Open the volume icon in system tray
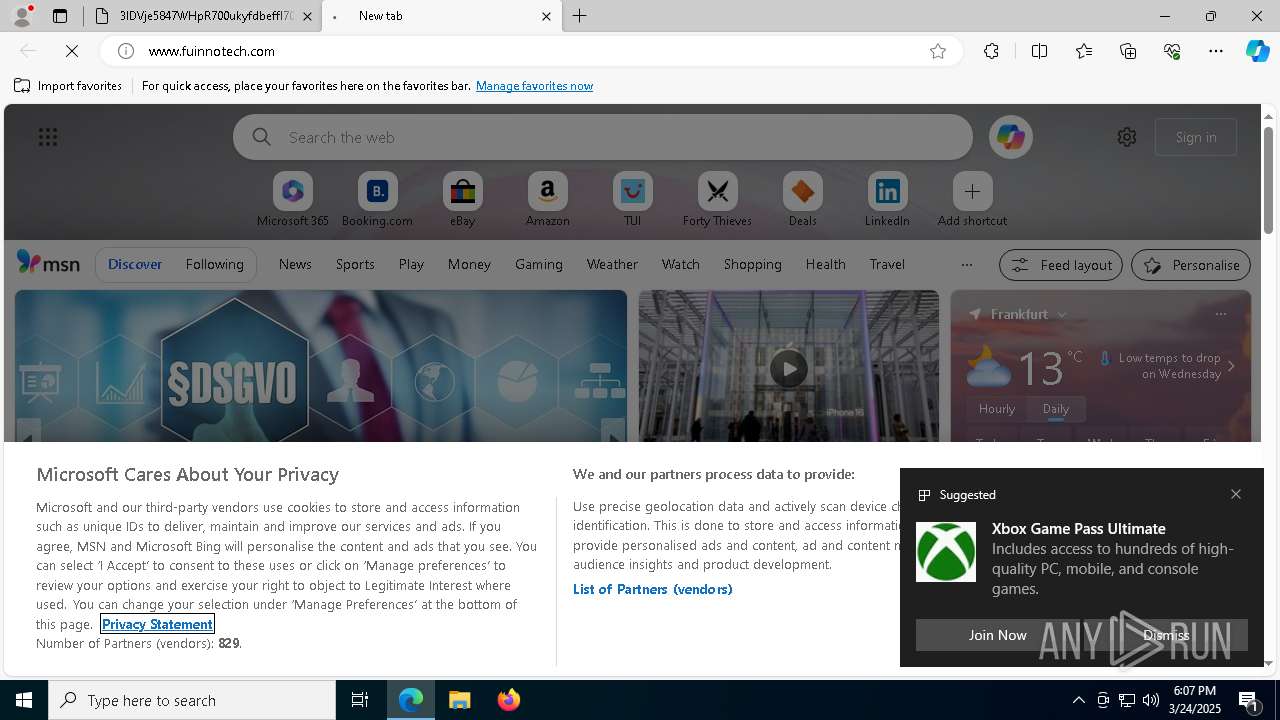Image resolution: width=1280 pixels, height=720 pixels. (1151, 700)
